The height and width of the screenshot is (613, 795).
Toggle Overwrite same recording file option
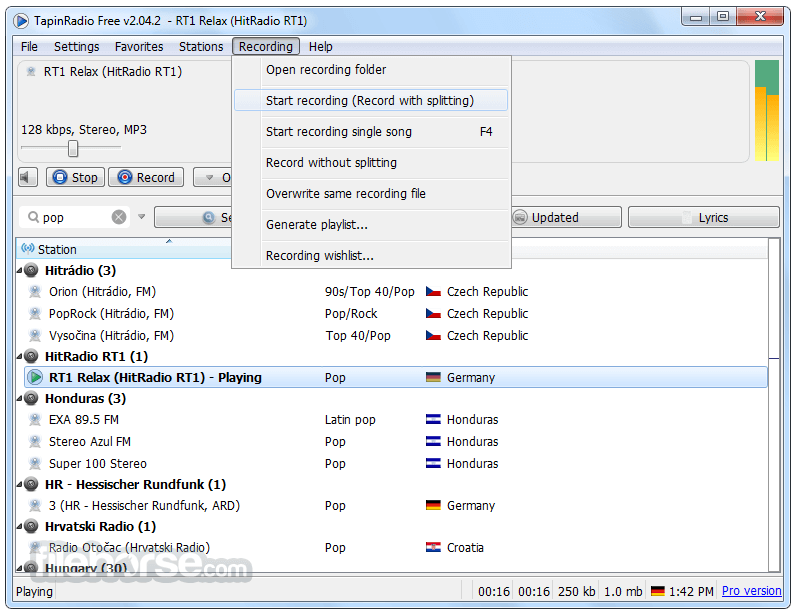click(x=371, y=193)
